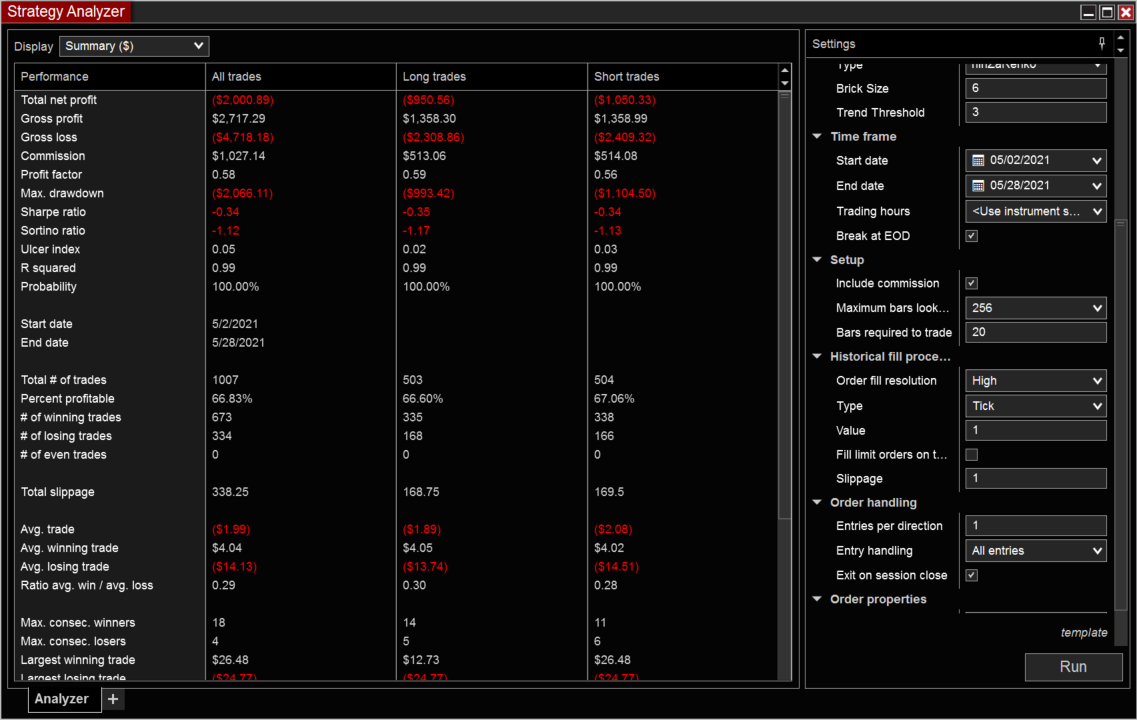This screenshot has height=720, width=1137.
Task: Click Entries per direction field
Action: coord(1035,526)
